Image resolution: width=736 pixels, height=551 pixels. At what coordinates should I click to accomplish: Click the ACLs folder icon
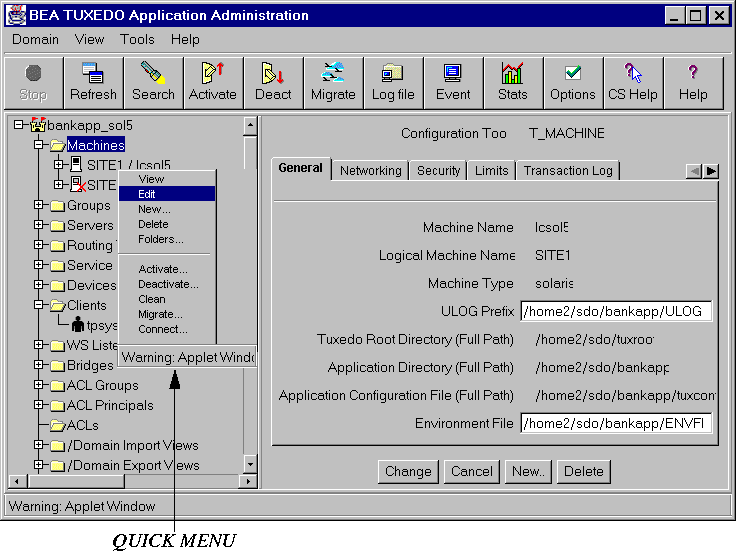click(58, 425)
